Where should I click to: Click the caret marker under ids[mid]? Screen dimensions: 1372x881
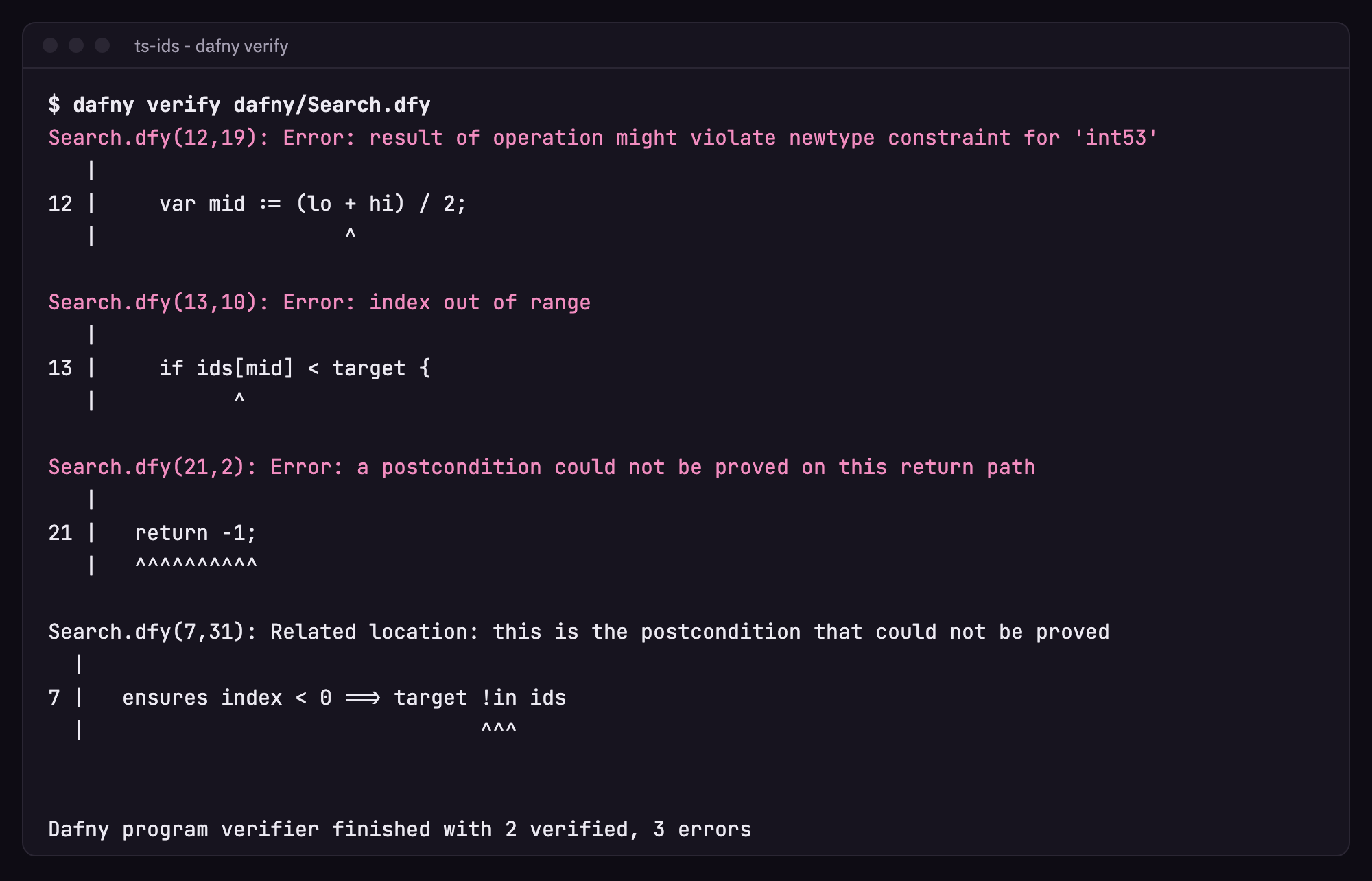pos(239,399)
